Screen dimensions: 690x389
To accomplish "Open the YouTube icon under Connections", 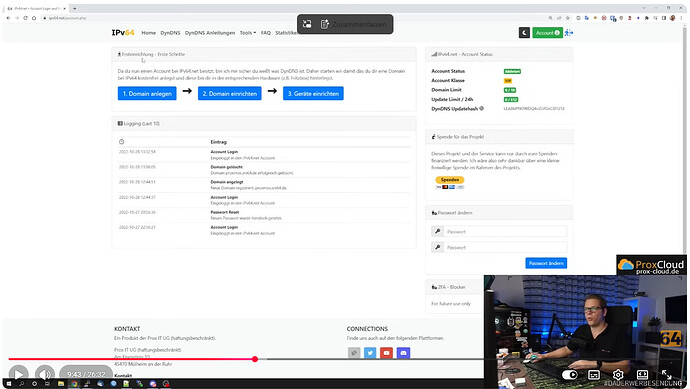I will tap(386, 352).
